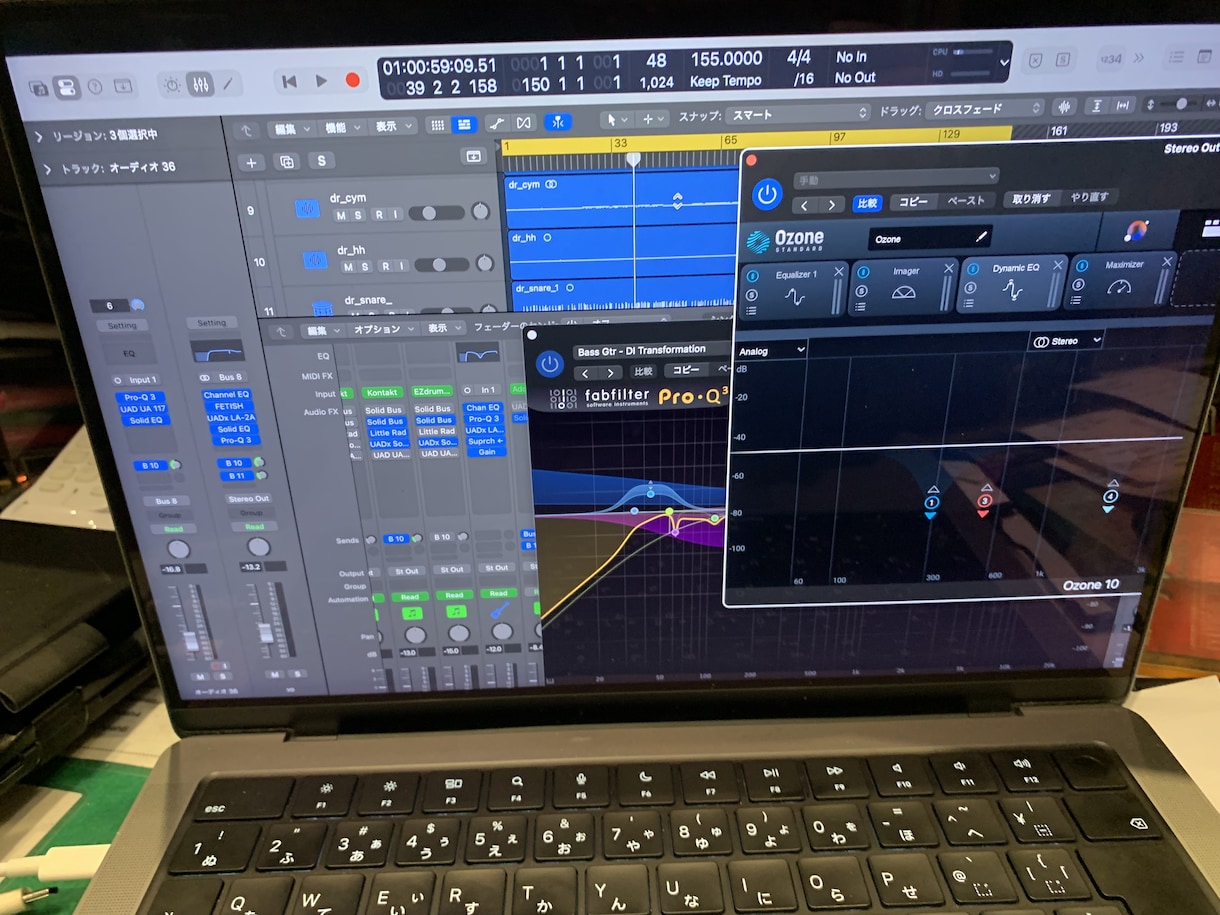Click Ozone 取り消す undo button
This screenshot has height=915, width=1220.
pyautogui.click(x=1031, y=198)
